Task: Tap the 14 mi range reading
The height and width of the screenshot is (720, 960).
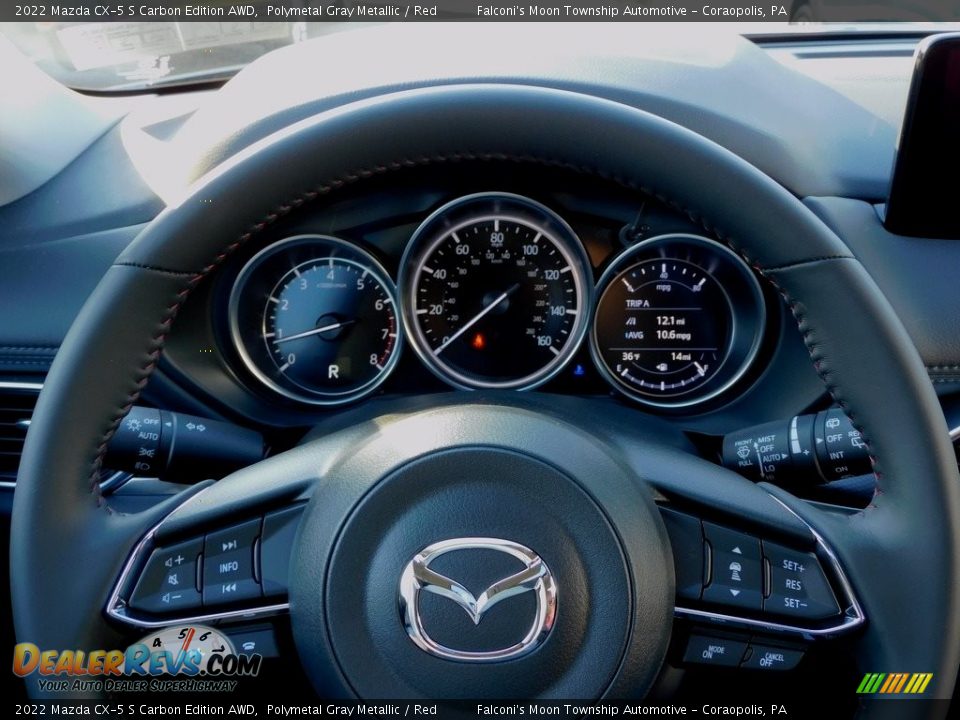Action: 681,356
